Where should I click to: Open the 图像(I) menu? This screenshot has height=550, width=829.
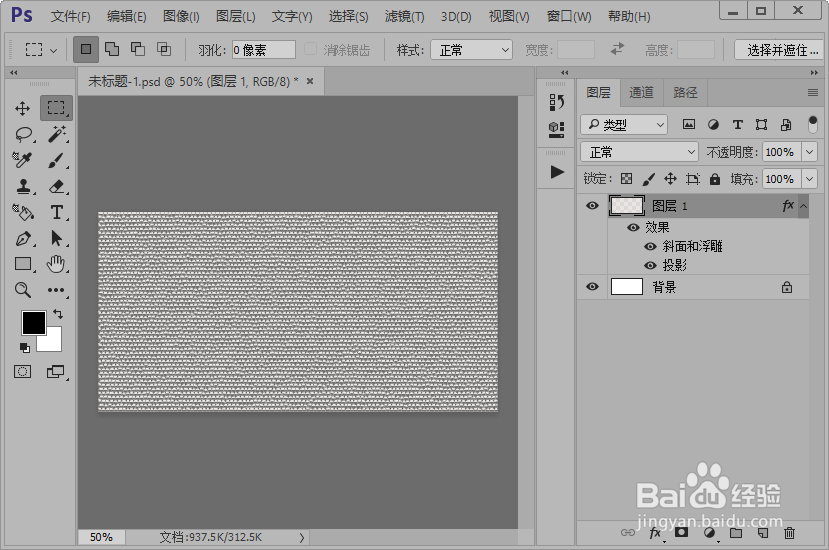click(x=181, y=16)
